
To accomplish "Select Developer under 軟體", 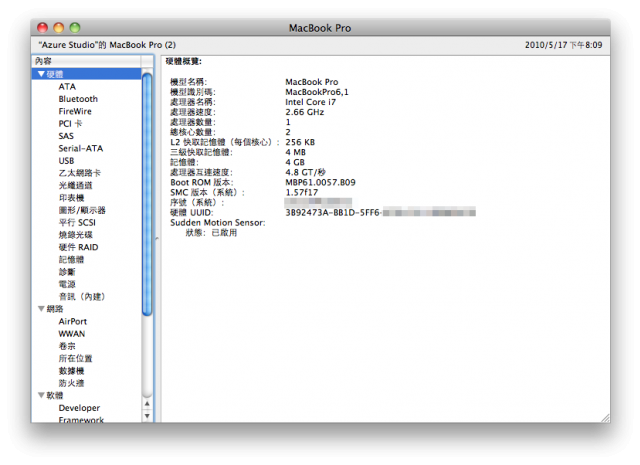I will pos(79,408).
